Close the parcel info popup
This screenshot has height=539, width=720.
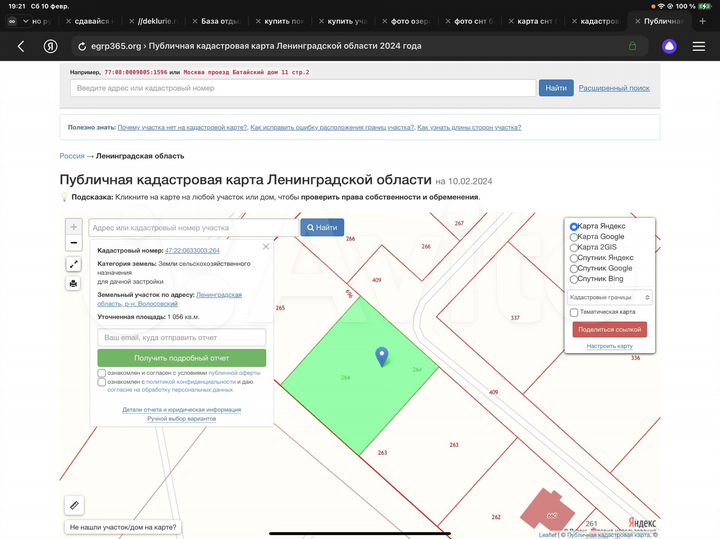pos(266,247)
